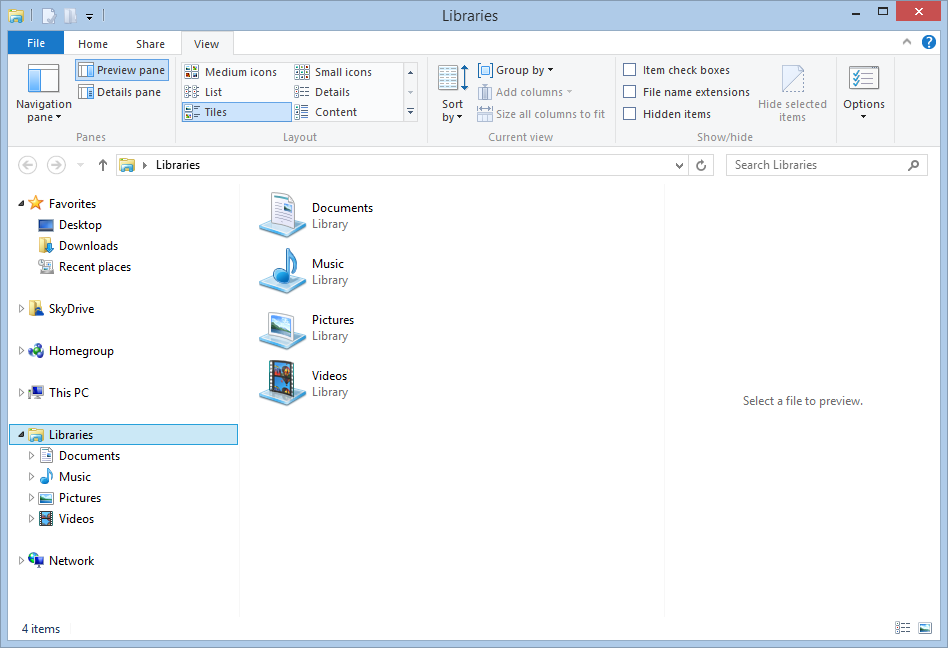The height and width of the screenshot is (648, 948).
Task: Open the Sort by menu
Action: [x=453, y=95]
